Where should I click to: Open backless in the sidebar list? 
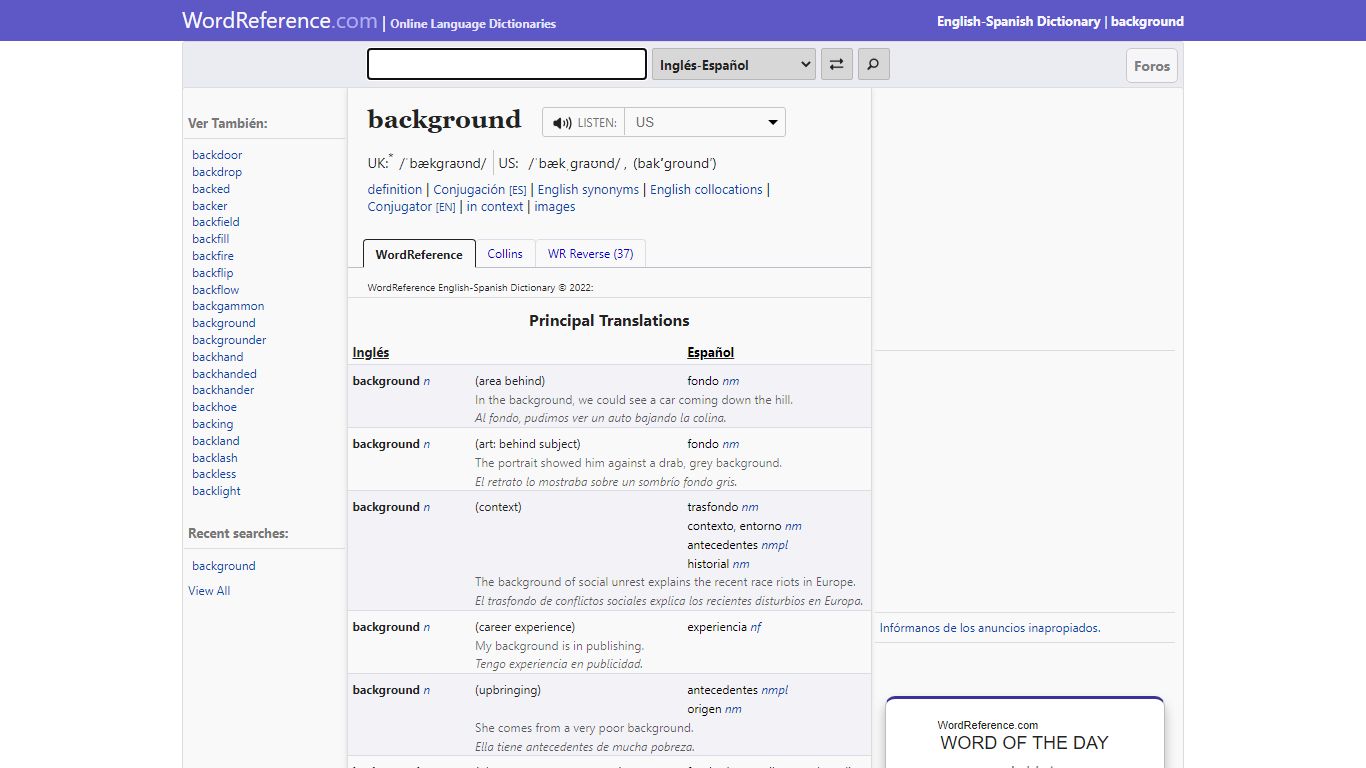point(214,474)
